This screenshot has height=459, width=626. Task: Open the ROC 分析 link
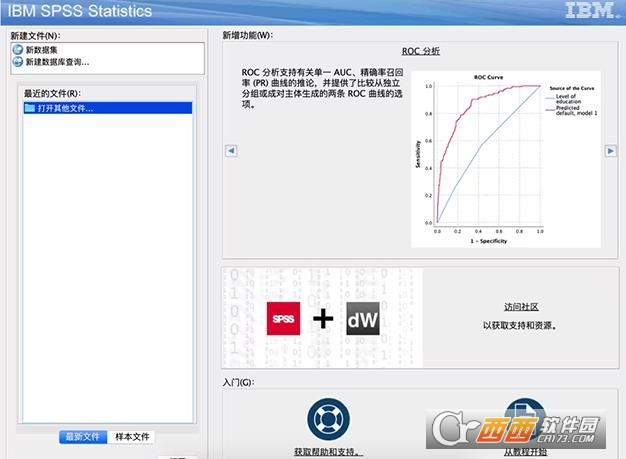click(420, 51)
